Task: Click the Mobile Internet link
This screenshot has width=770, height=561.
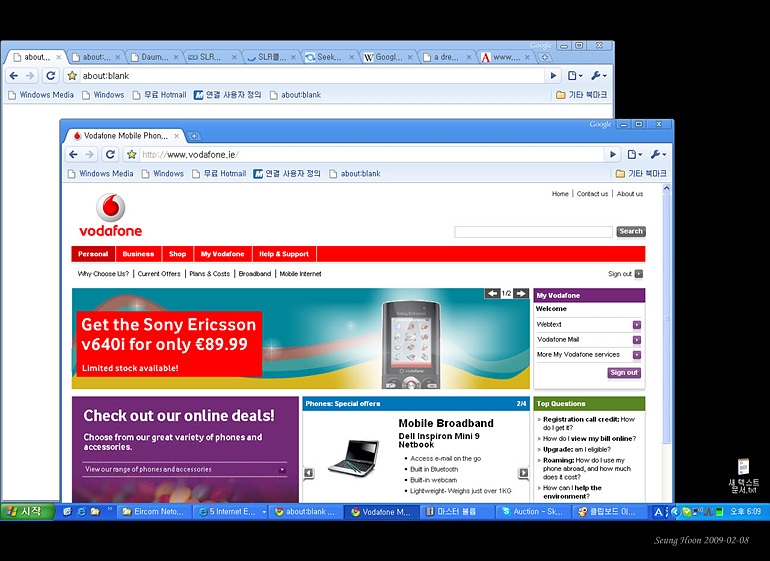Action: [301, 274]
